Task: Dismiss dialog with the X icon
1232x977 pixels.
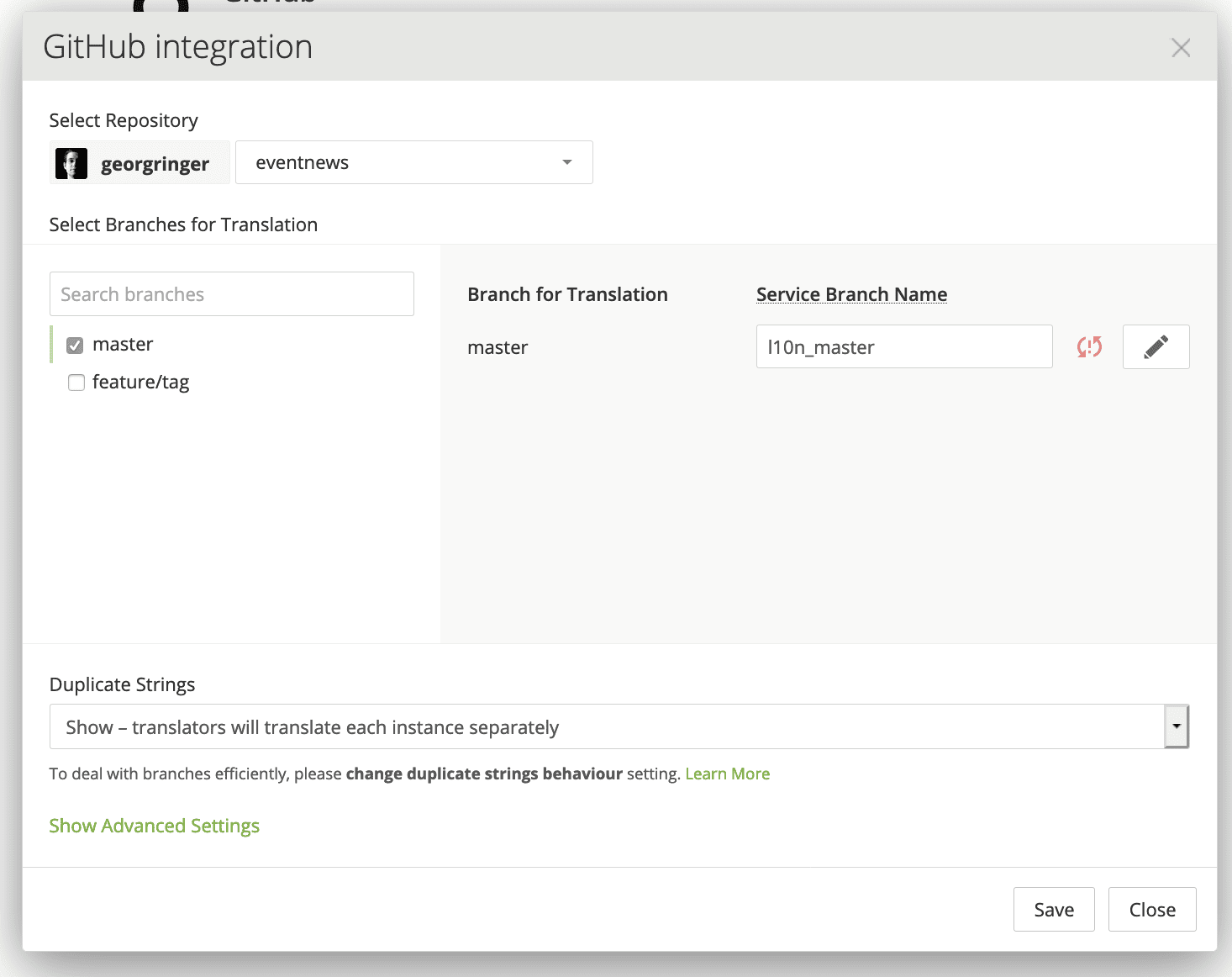Action: click(1181, 48)
